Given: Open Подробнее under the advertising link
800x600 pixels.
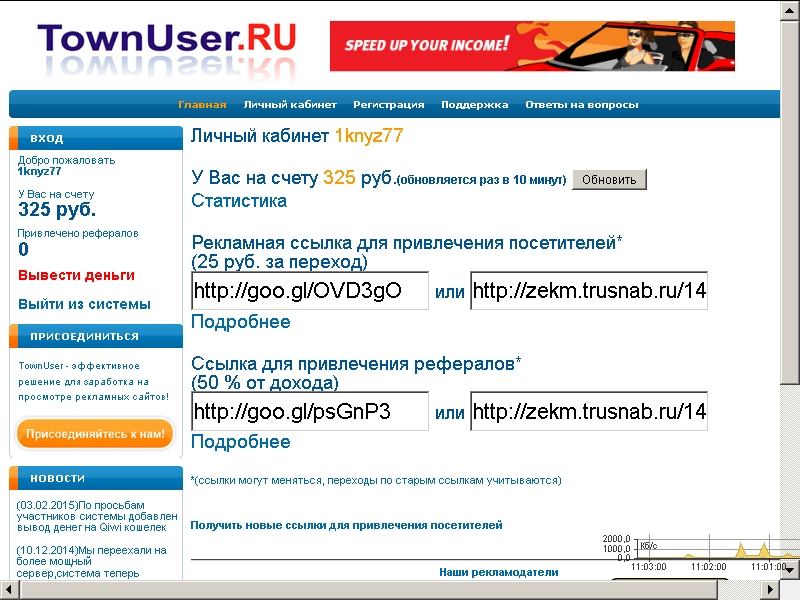Looking at the screenshot, I should [x=240, y=322].
